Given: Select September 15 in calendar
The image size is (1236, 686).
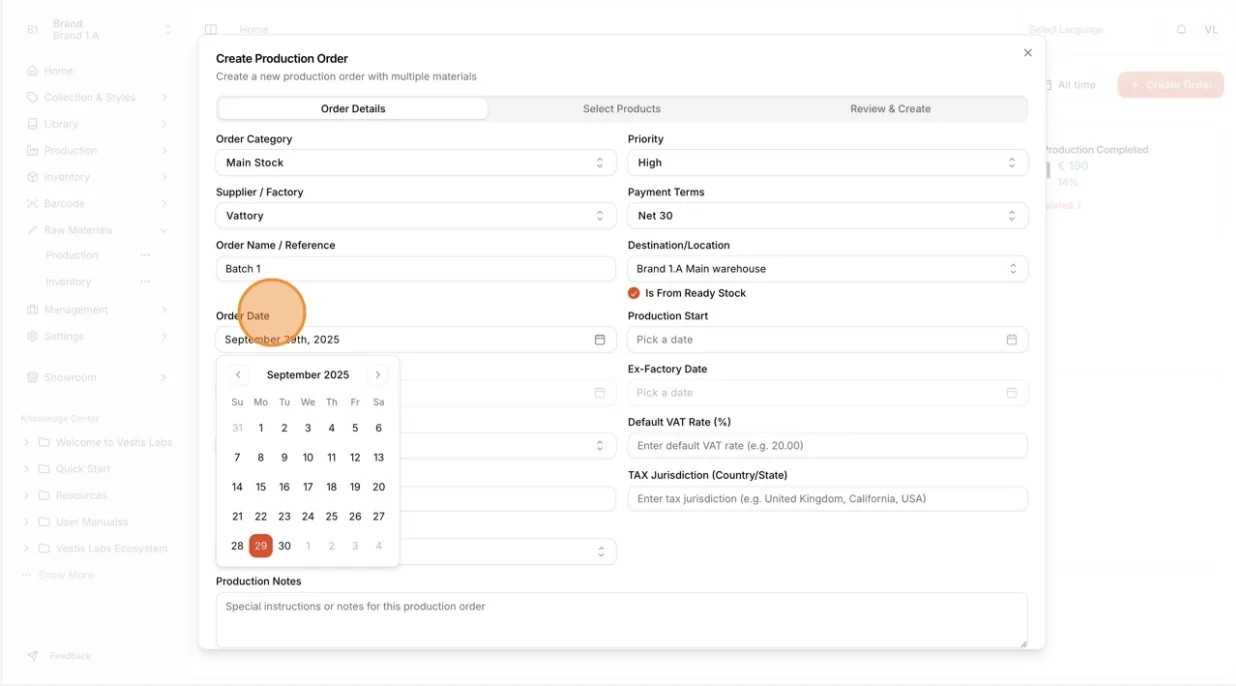Looking at the screenshot, I should tap(261, 487).
